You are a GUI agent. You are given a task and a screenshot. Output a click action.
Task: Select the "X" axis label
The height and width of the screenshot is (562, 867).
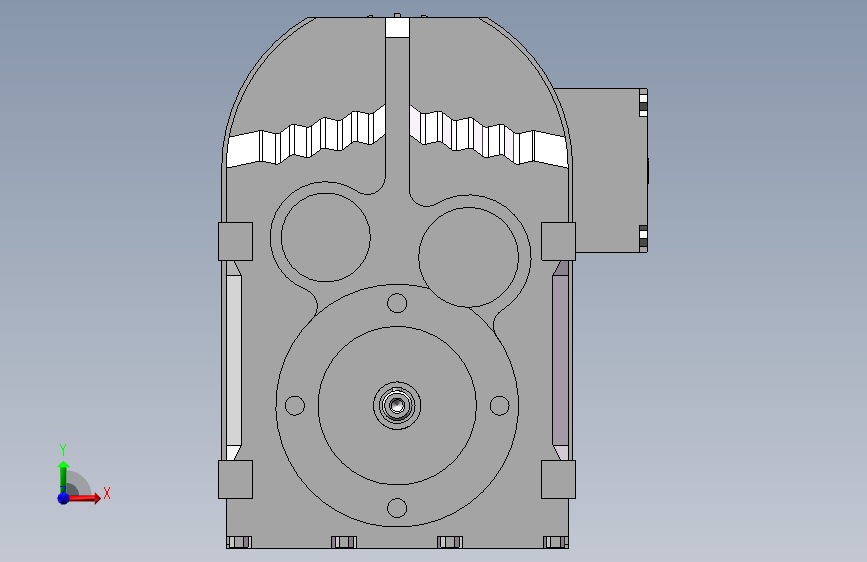[107, 493]
